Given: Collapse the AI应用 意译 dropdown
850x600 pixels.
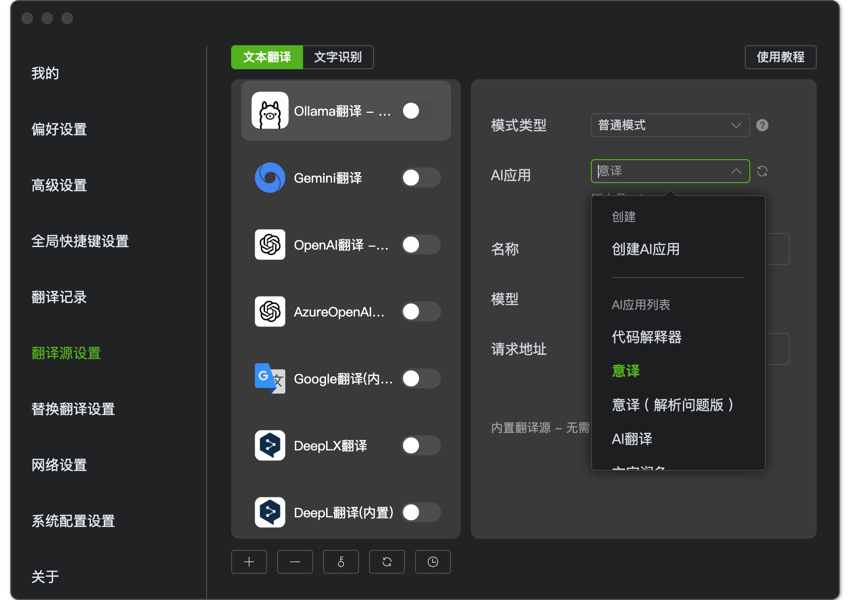Looking at the screenshot, I should point(670,171).
